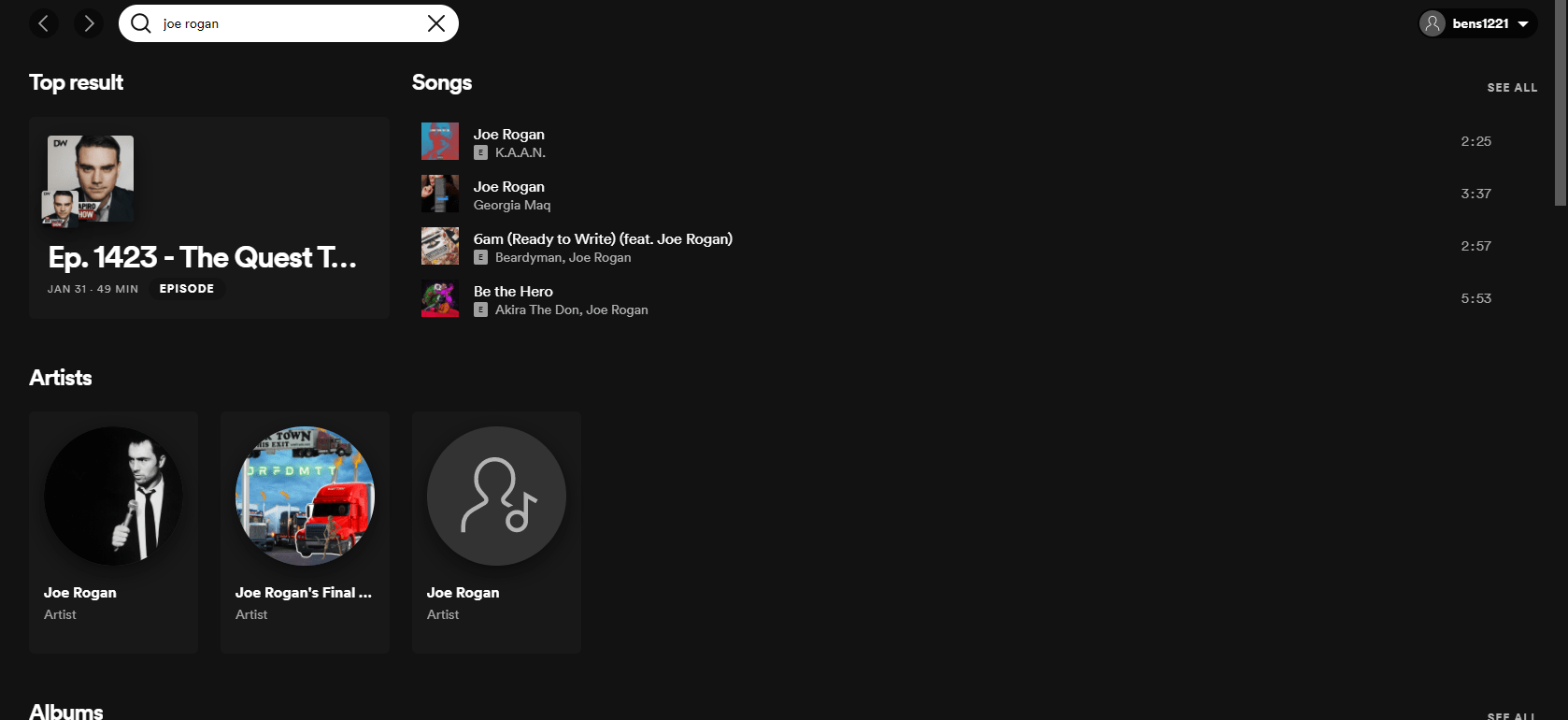Click the EPISODE badge on top result
Image resolution: width=1568 pixels, height=720 pixels.
click(187, 289)
